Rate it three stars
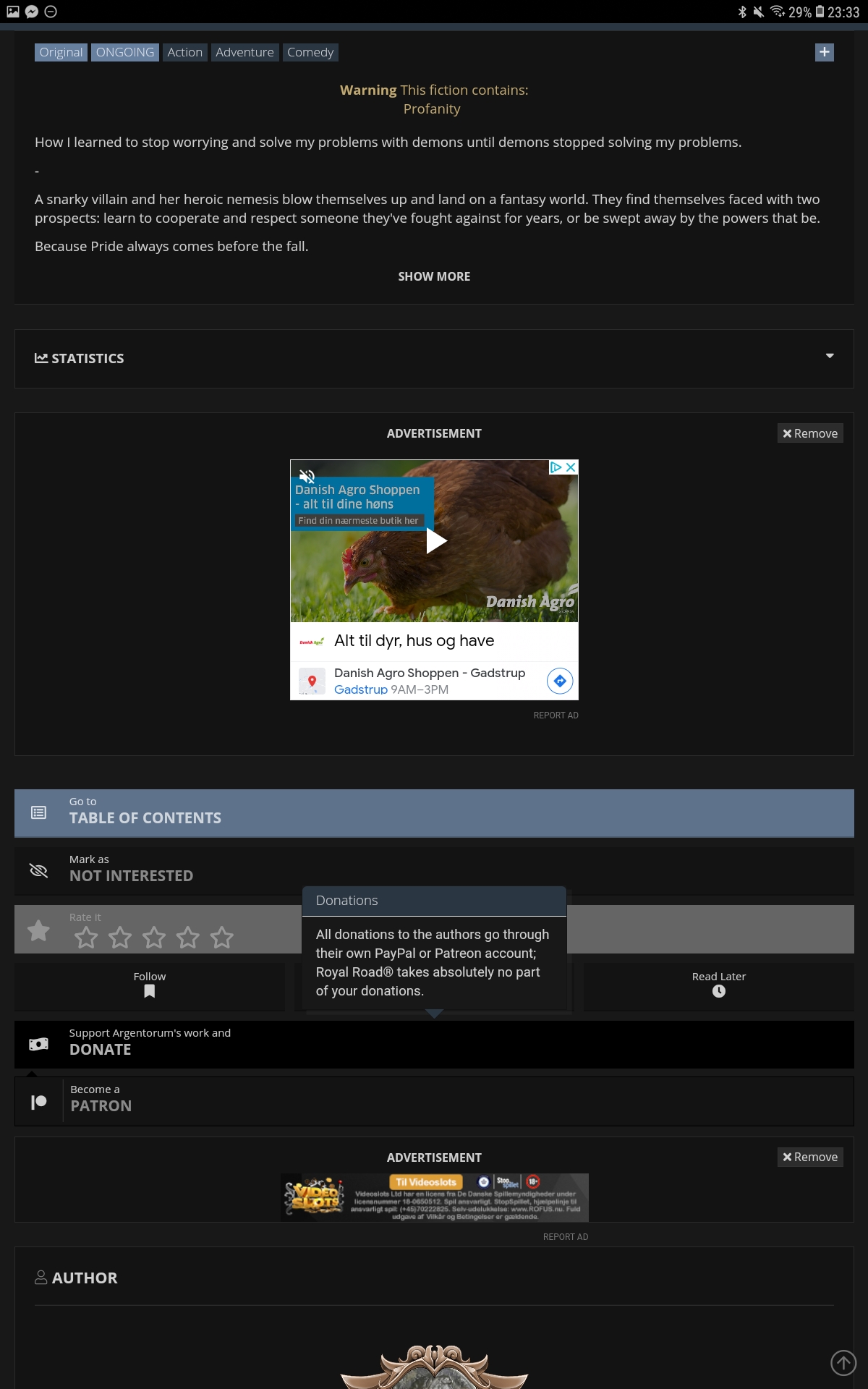Viewport: 868px width, 1389px height. (x=154, y=938)
